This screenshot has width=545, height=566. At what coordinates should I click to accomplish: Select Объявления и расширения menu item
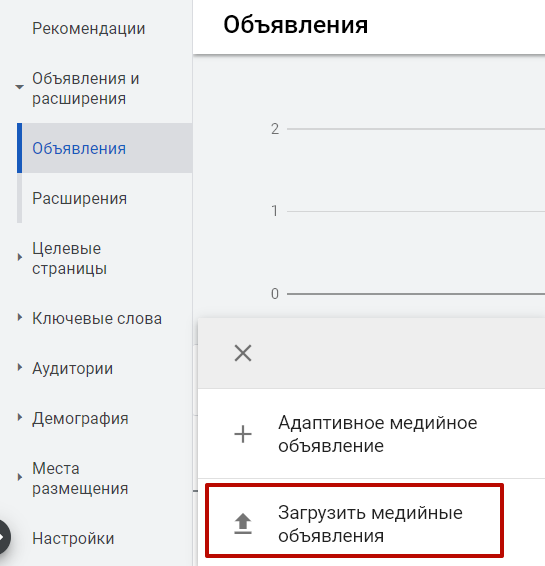point(86,88)
